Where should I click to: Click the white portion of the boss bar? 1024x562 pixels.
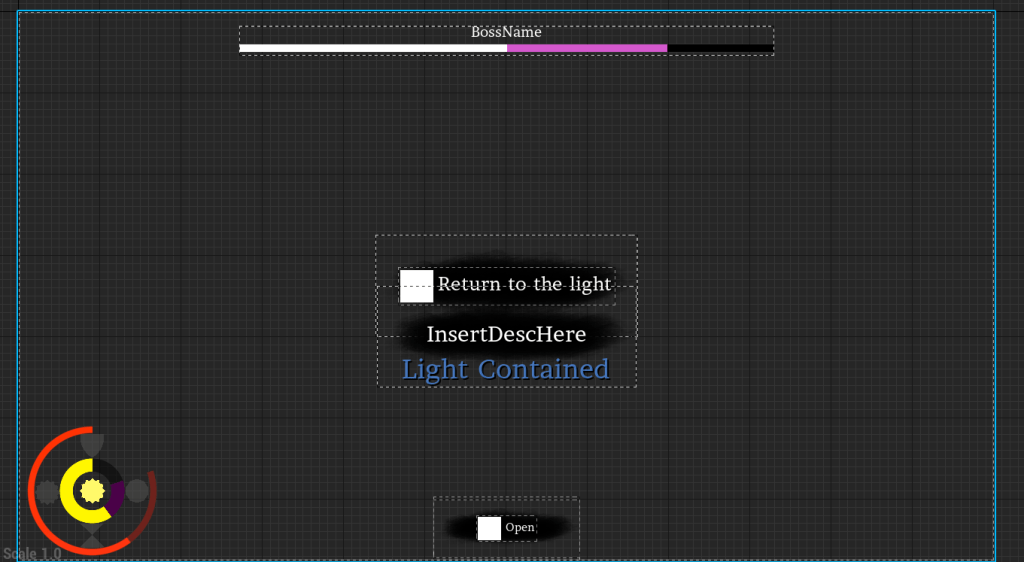[372, 48]
